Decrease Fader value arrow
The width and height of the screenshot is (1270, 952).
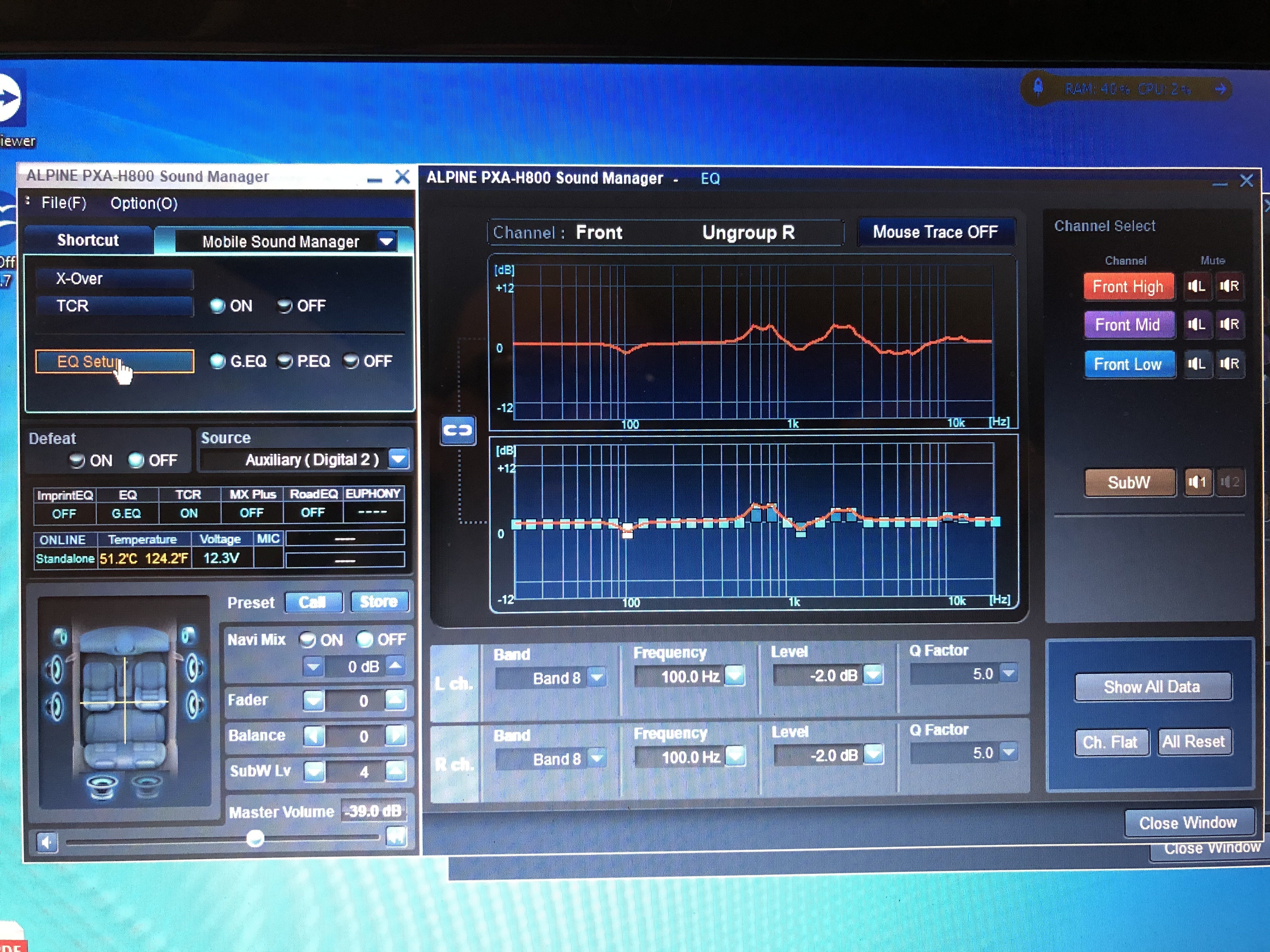tap(313, 701)
